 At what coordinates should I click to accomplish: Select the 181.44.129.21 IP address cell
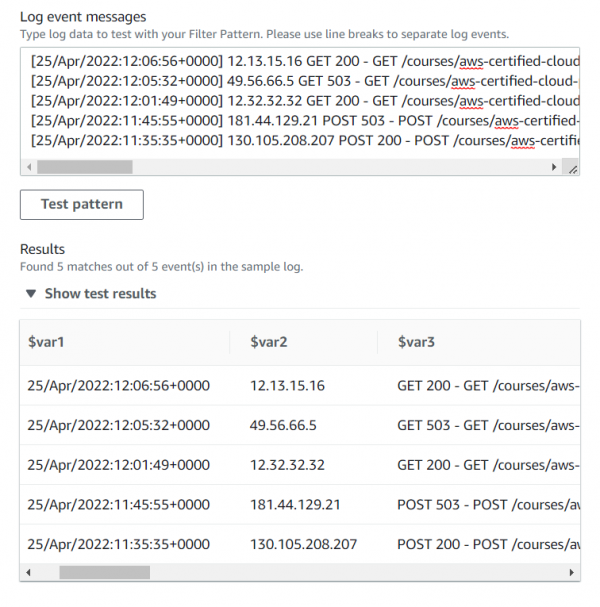pos(295,505)
